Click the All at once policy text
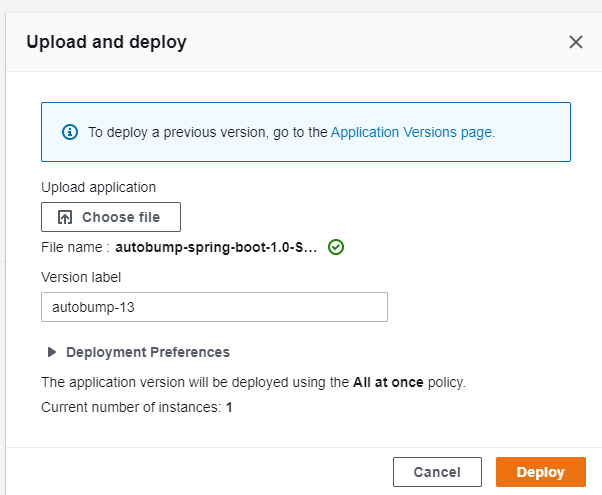The width and height of the screenshot is (602, 495). [x=388, y=382]
